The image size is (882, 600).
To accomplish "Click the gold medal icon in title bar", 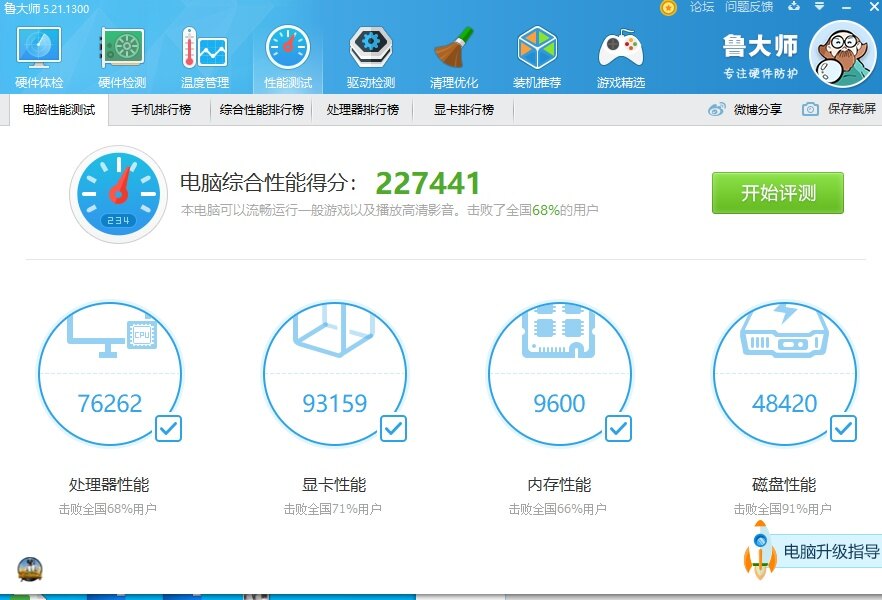I will pos(669,8).
